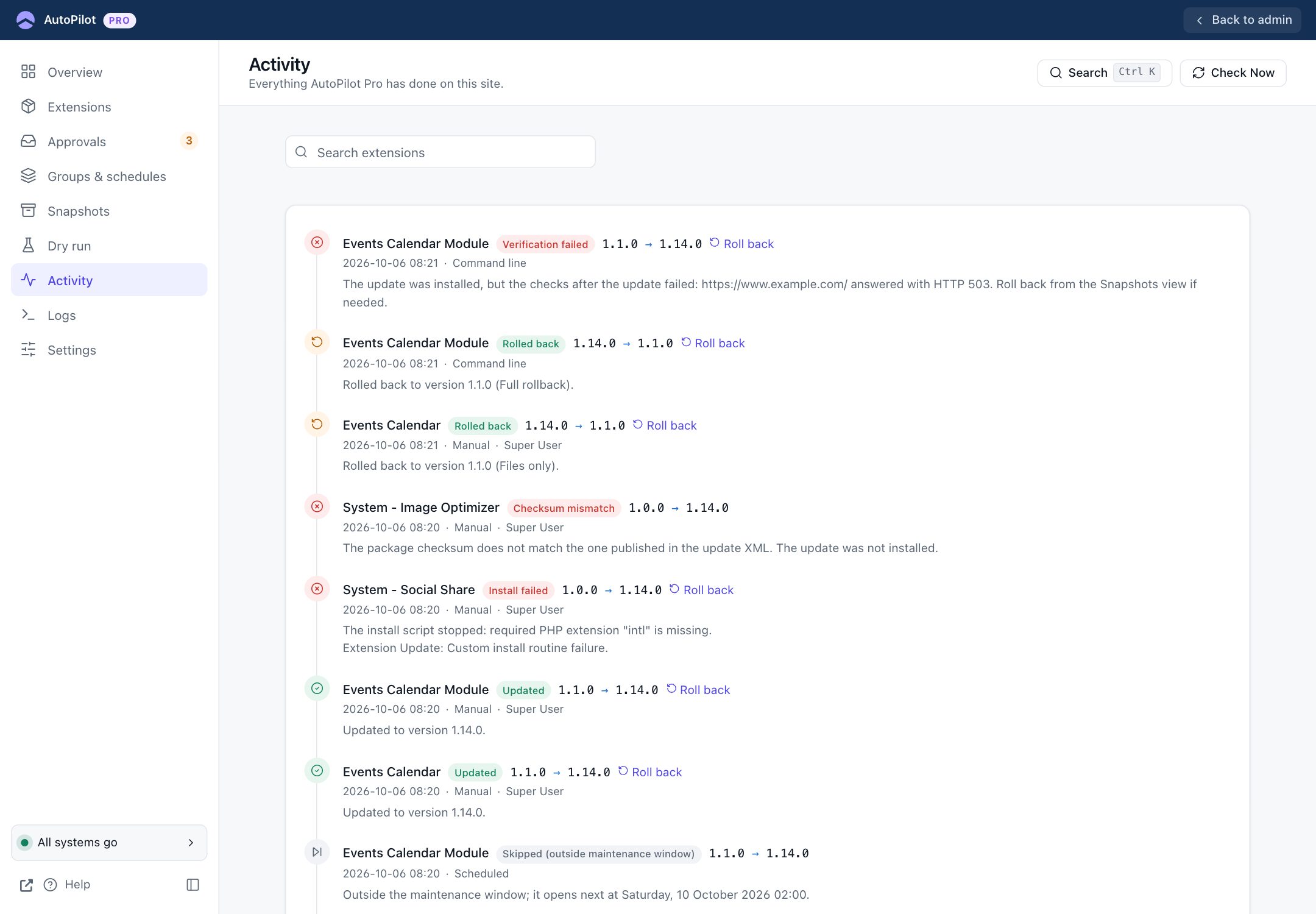Go to Extensions in sidebar
Viewport: 1316px width, 914px height.
(x=109, y=107)
